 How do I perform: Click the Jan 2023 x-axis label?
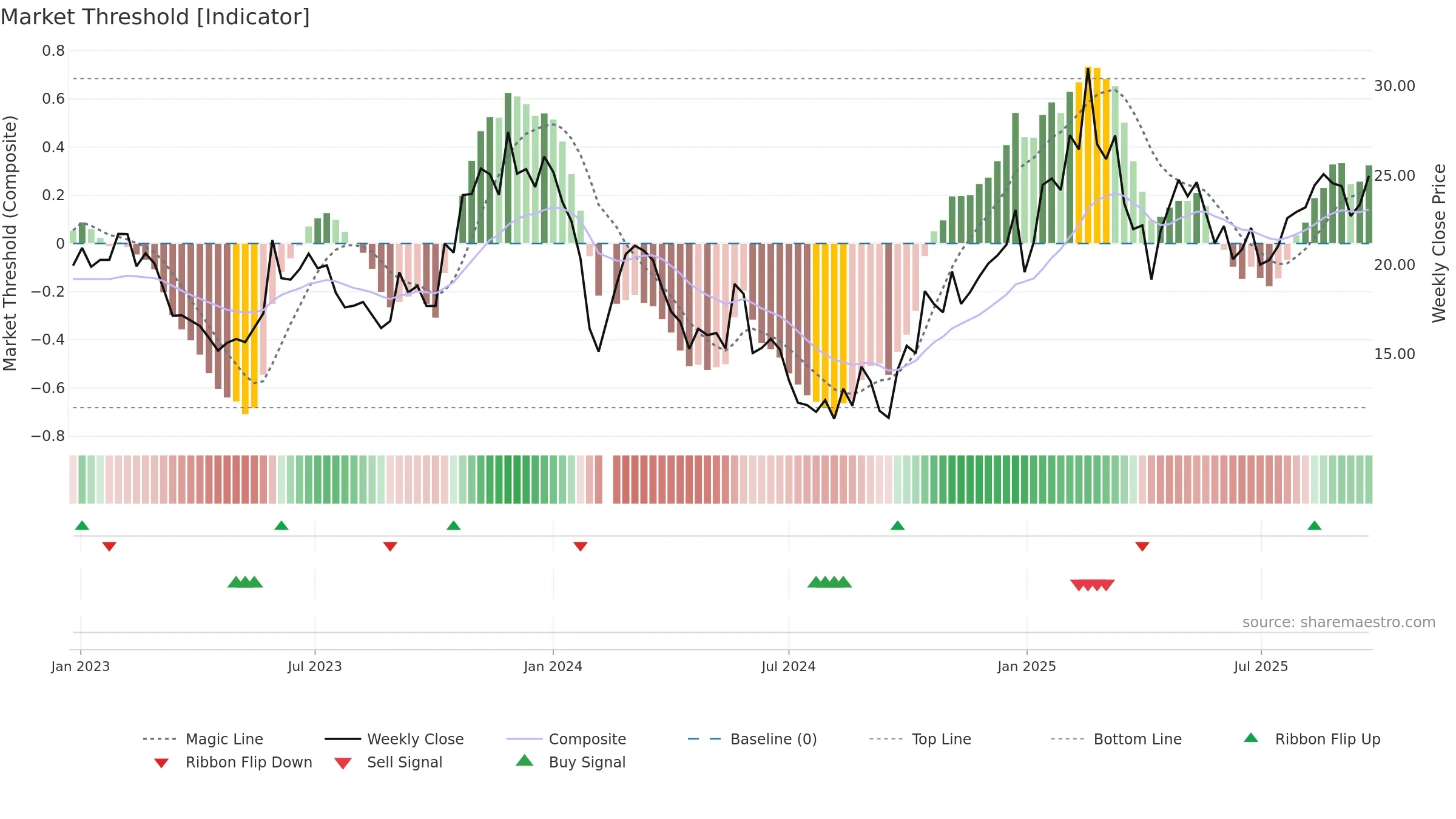[81, 667]
